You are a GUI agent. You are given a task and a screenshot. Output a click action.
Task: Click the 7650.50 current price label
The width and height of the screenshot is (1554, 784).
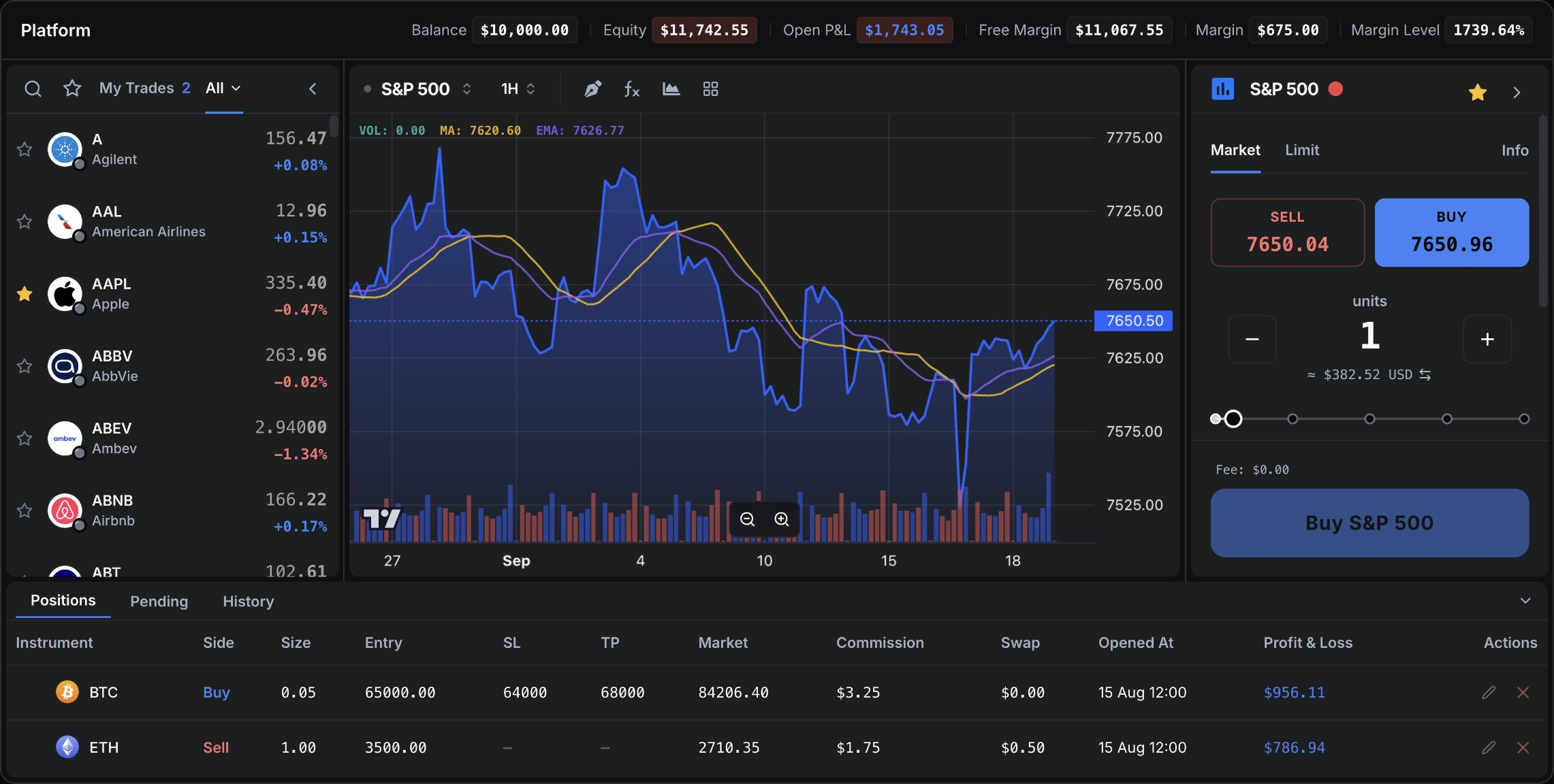(1133, 321)
